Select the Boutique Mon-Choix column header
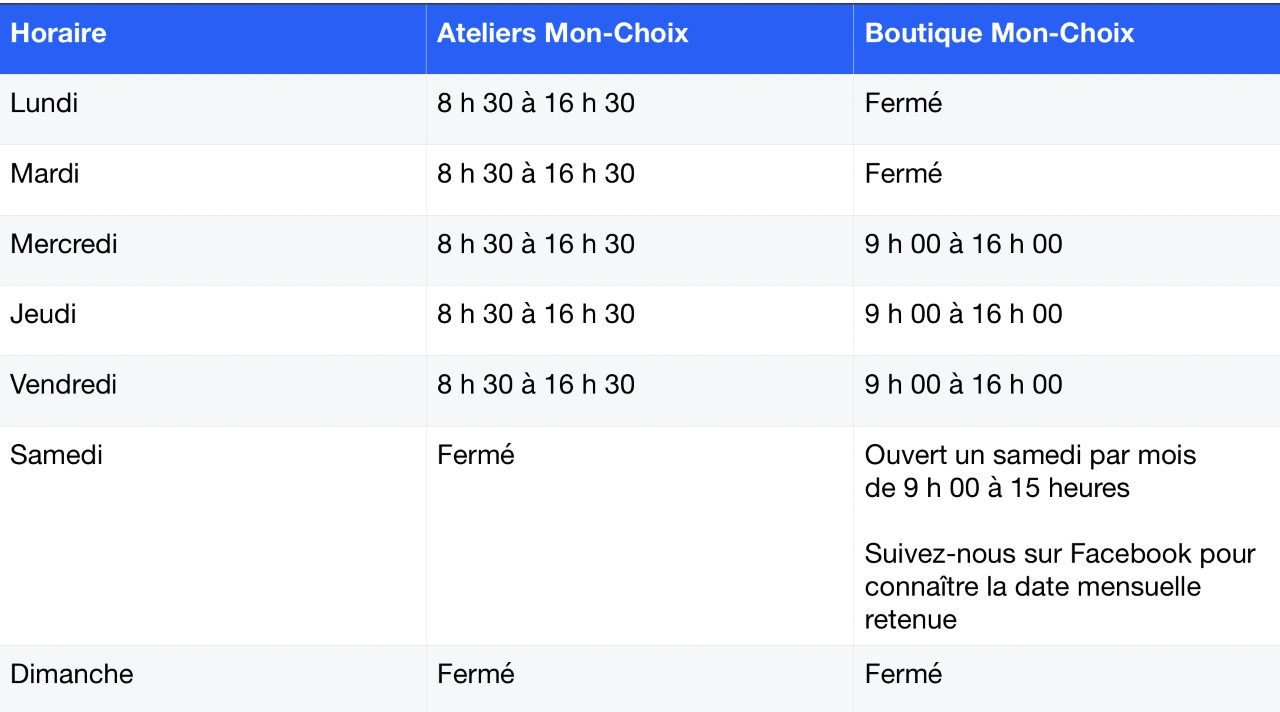Viewport: 1280px width, 712px height. (x=999, y=34)
